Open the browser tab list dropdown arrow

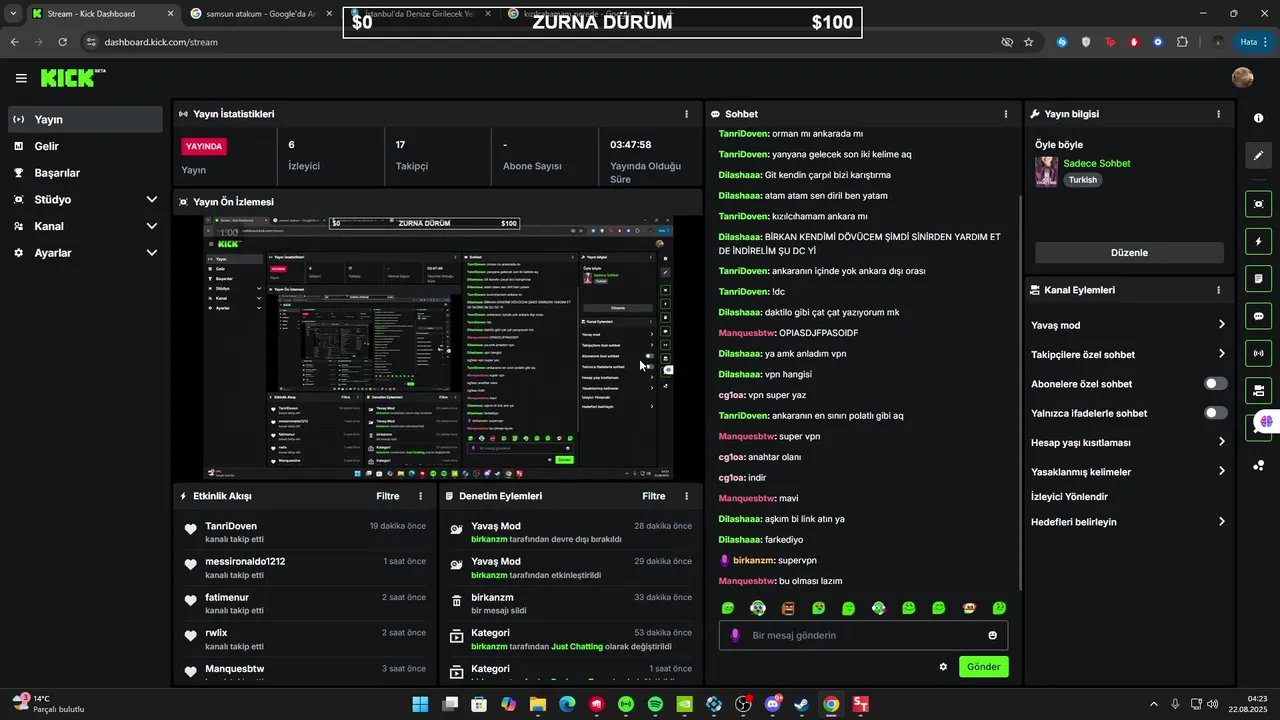click(13, 13)
